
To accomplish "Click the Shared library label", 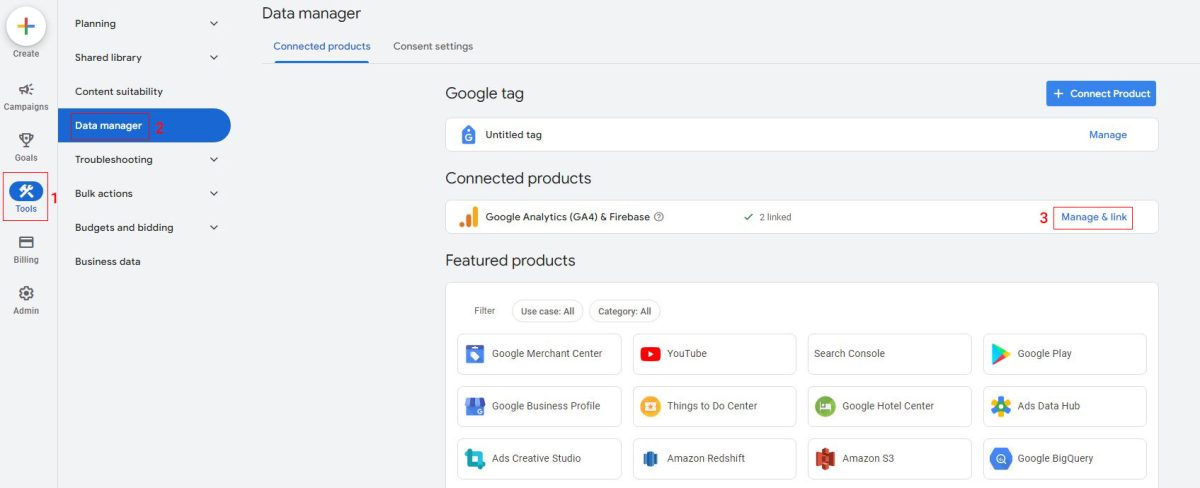I will [108, 58].
